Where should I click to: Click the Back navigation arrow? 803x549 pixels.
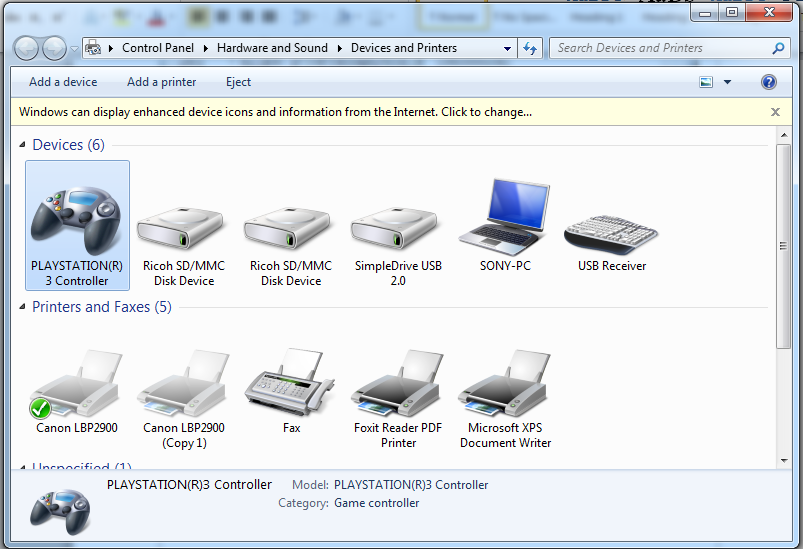coord(26,49)
